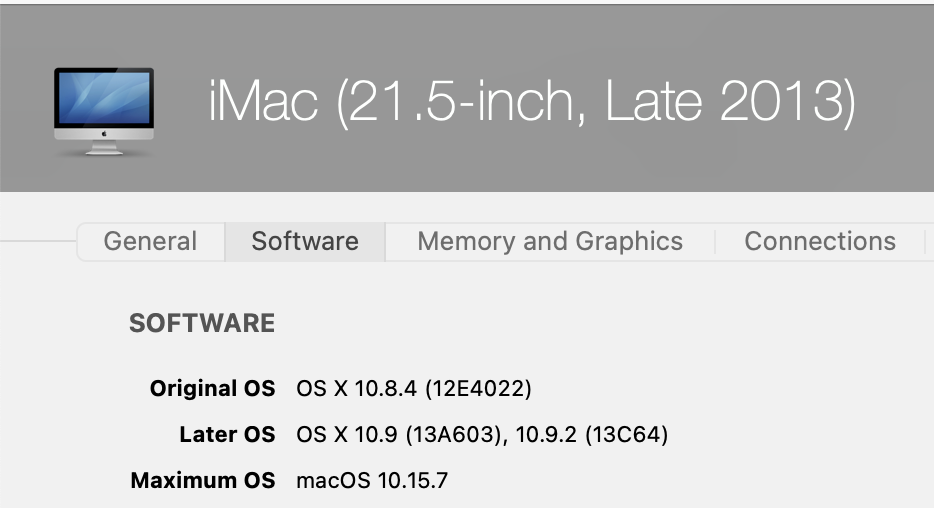Image resolution: width=934 pixels, height=508 pixels.
Task: Click the blue screen of the iMac image
Action: coord(104,98)
